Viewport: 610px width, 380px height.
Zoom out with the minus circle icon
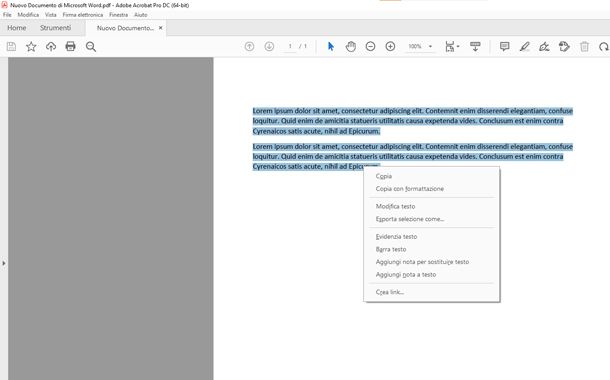point(370,47)
